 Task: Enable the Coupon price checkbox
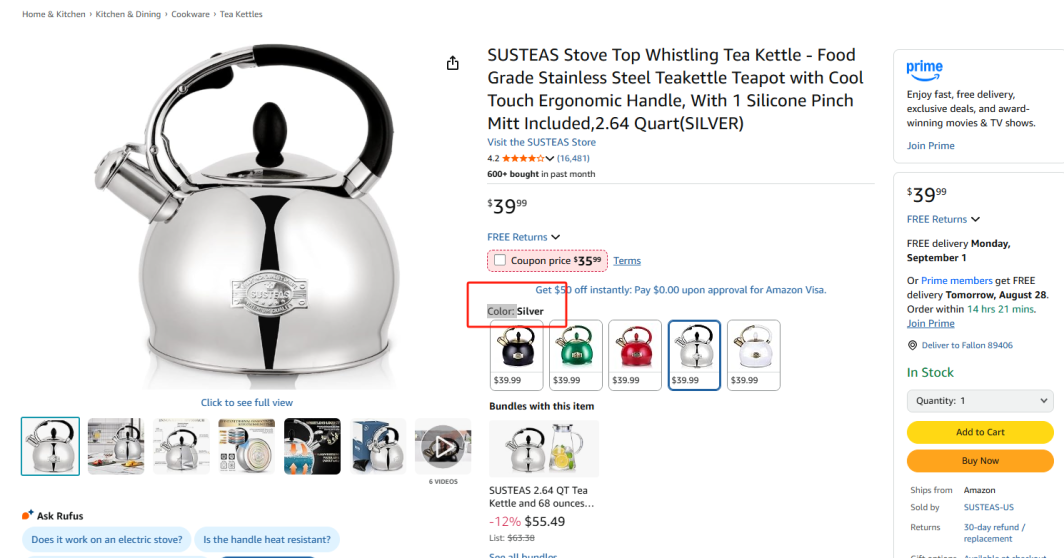click(500, 261)
